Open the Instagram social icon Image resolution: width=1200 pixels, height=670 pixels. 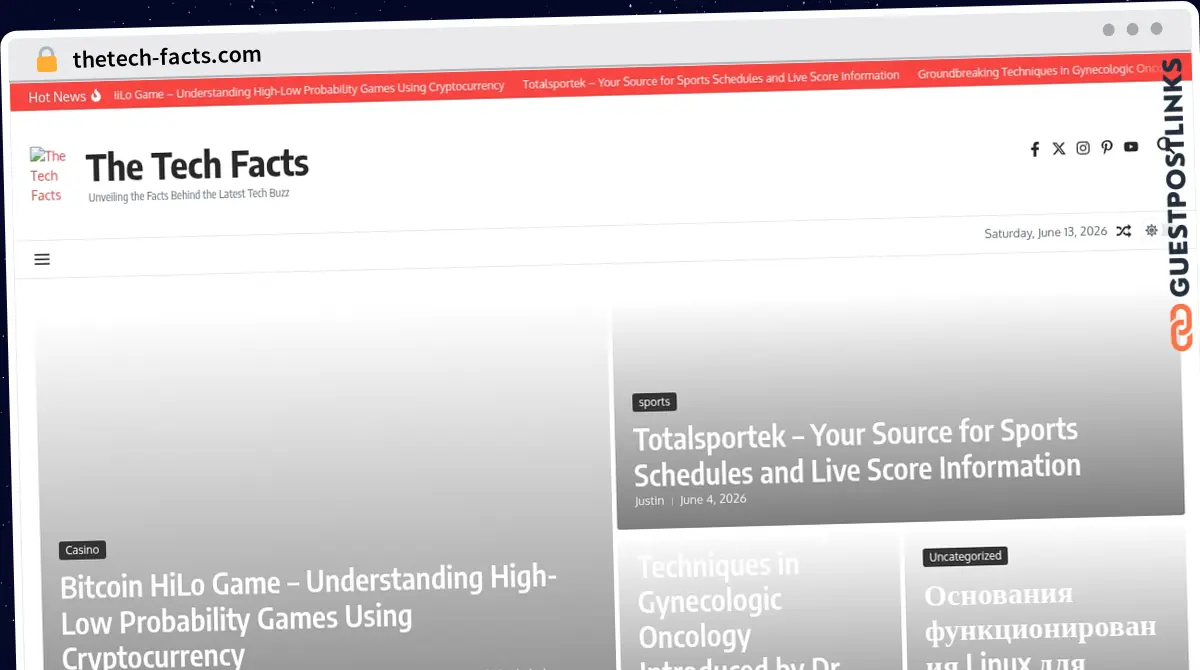tap(1083, 148)
